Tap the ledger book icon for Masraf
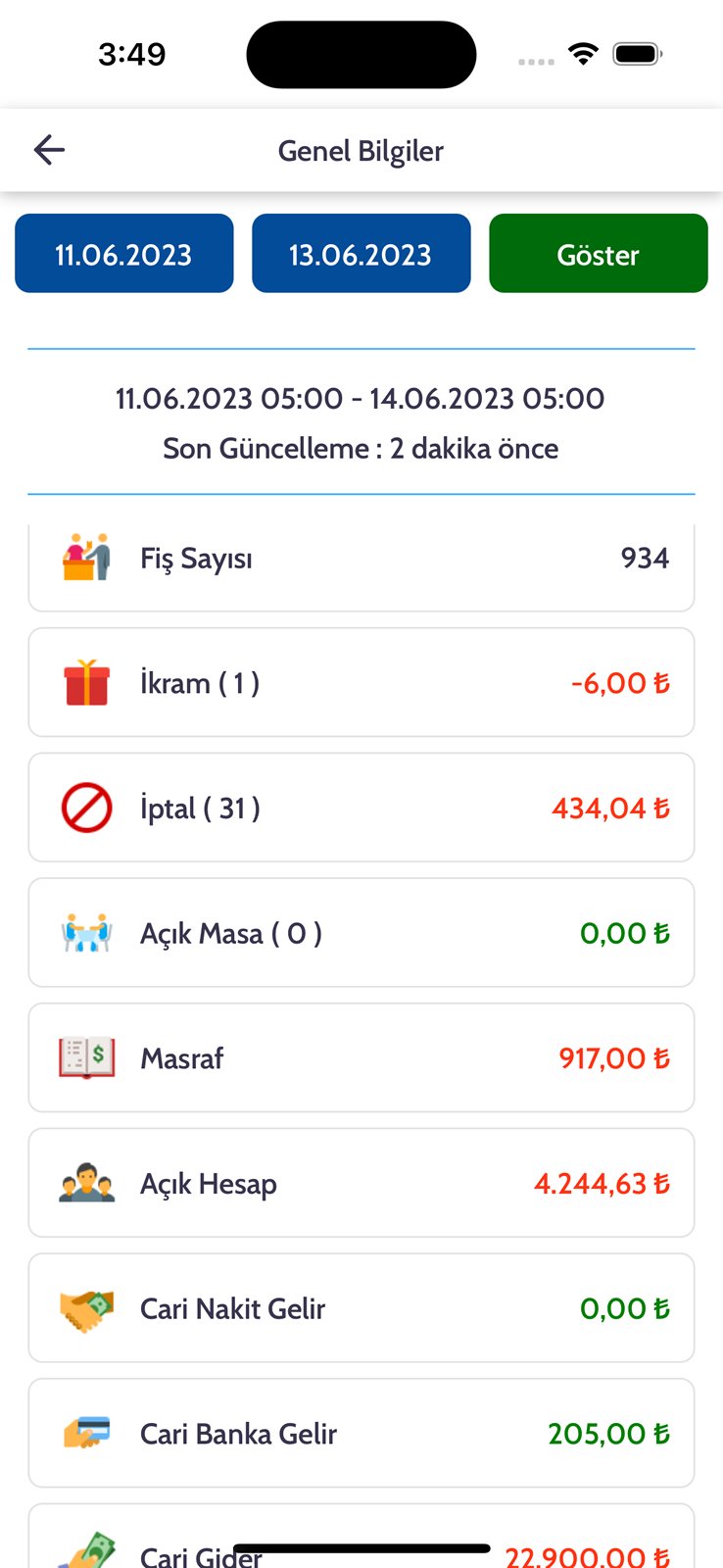 (86, 1058)
